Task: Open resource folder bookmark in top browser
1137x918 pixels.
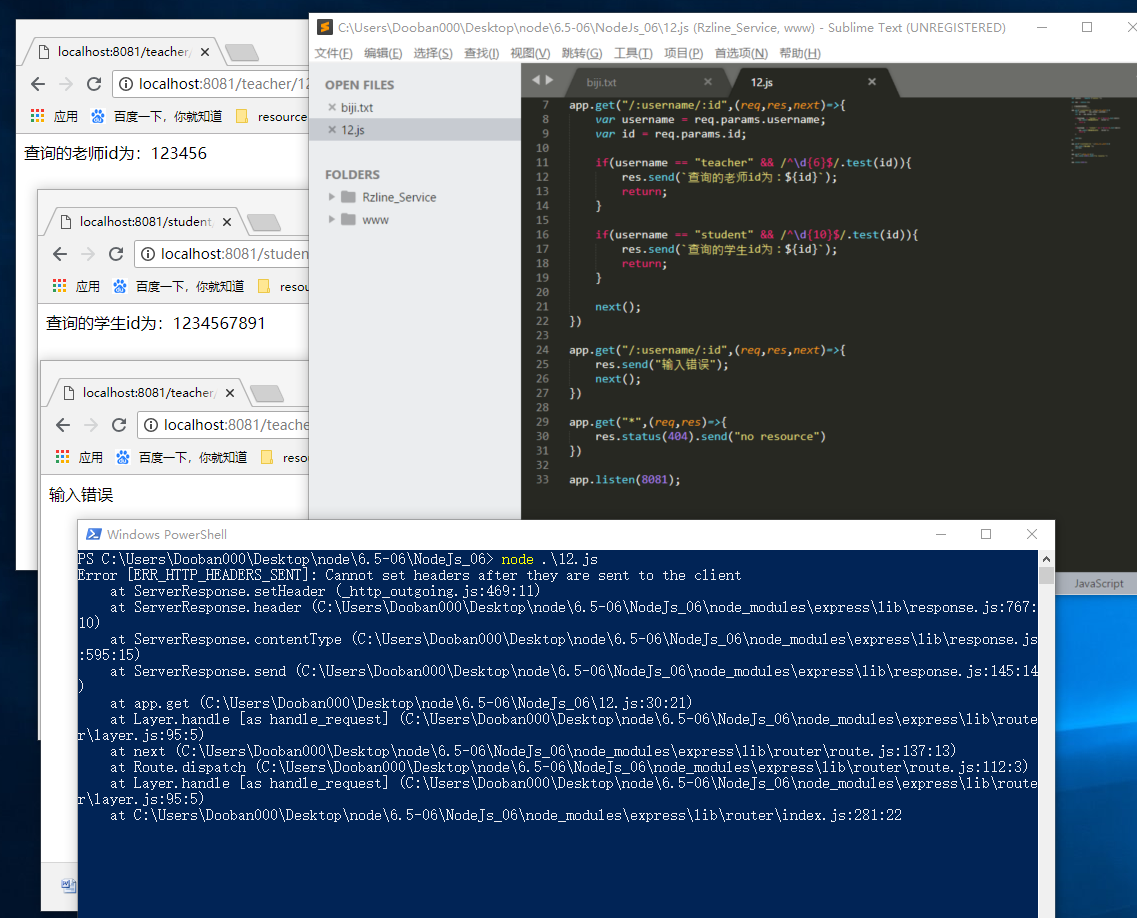Action: pos(272,116)
